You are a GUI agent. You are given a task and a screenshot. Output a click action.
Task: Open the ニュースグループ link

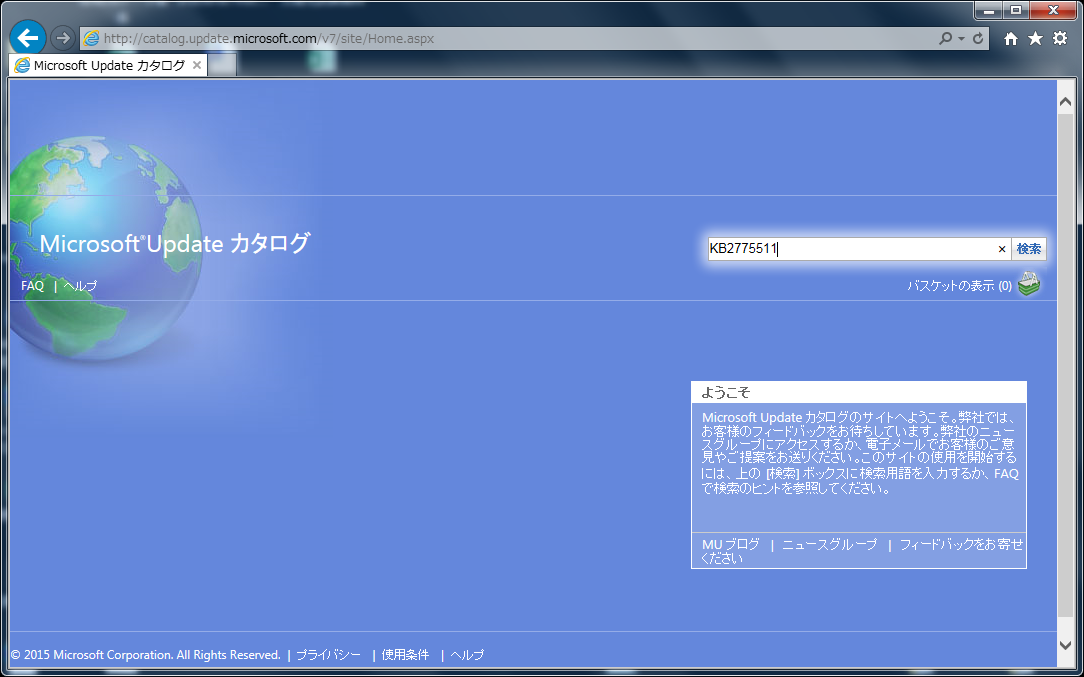pyautogui.click(x=829, y=545)
